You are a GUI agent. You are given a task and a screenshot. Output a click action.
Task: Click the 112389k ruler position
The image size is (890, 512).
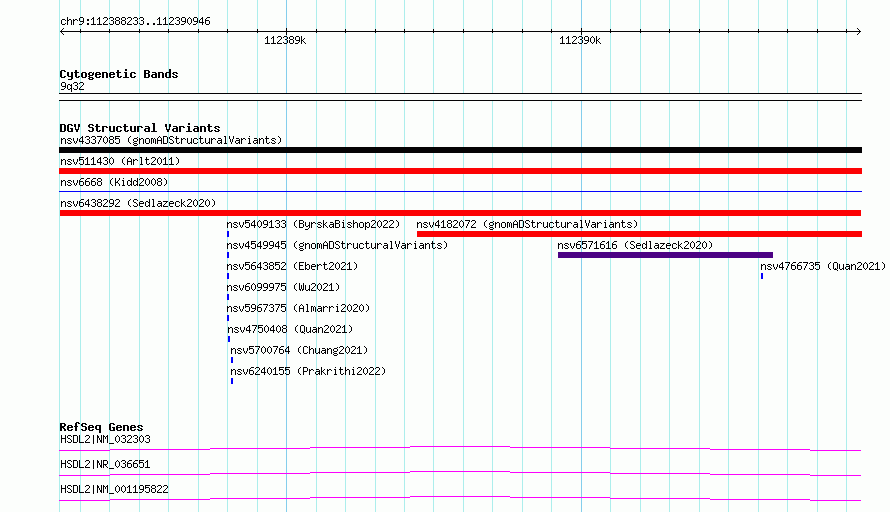(285, 40)
